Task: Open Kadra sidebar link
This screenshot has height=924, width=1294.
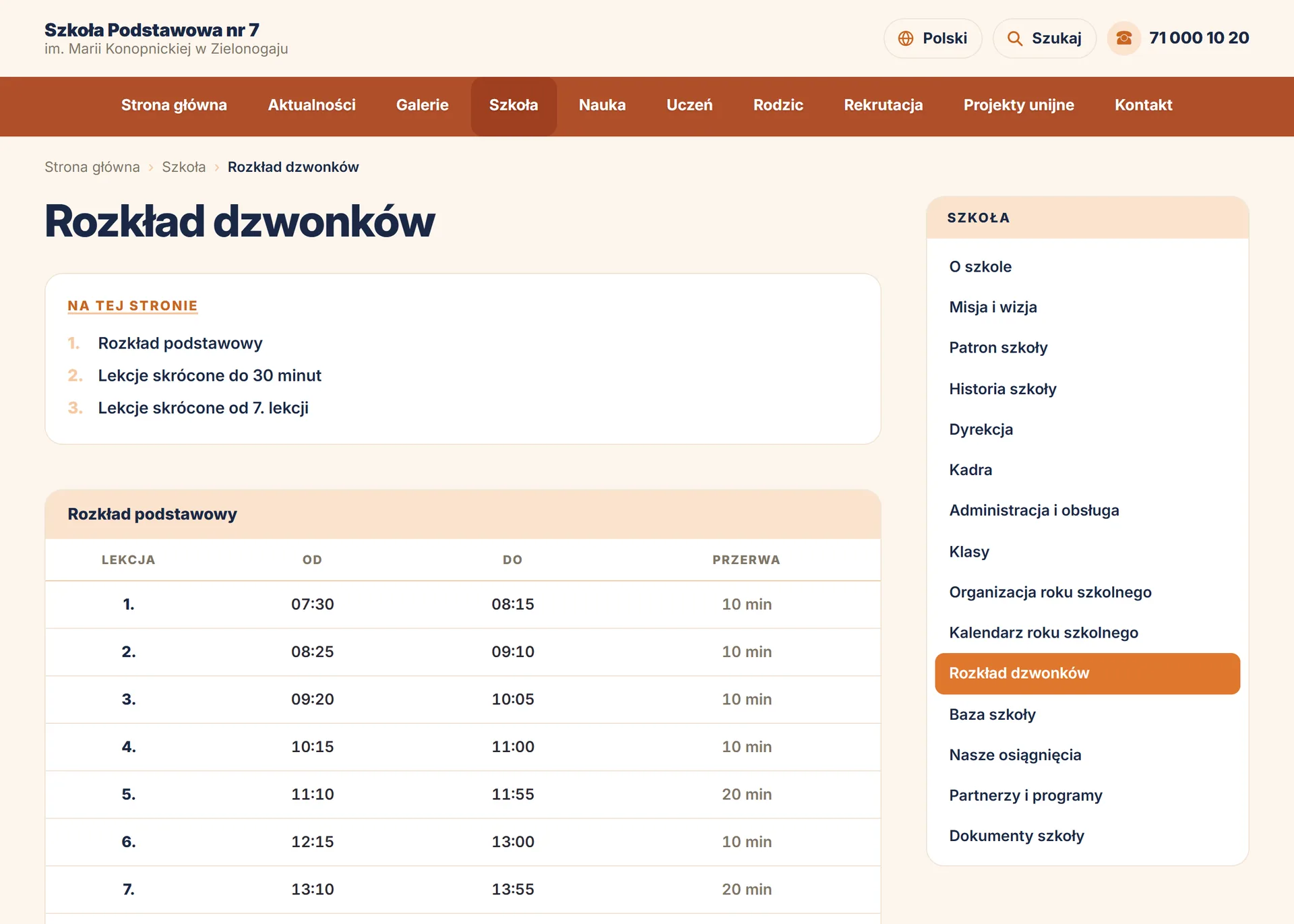Action: pyautogui.click(x=1087, y=470)
